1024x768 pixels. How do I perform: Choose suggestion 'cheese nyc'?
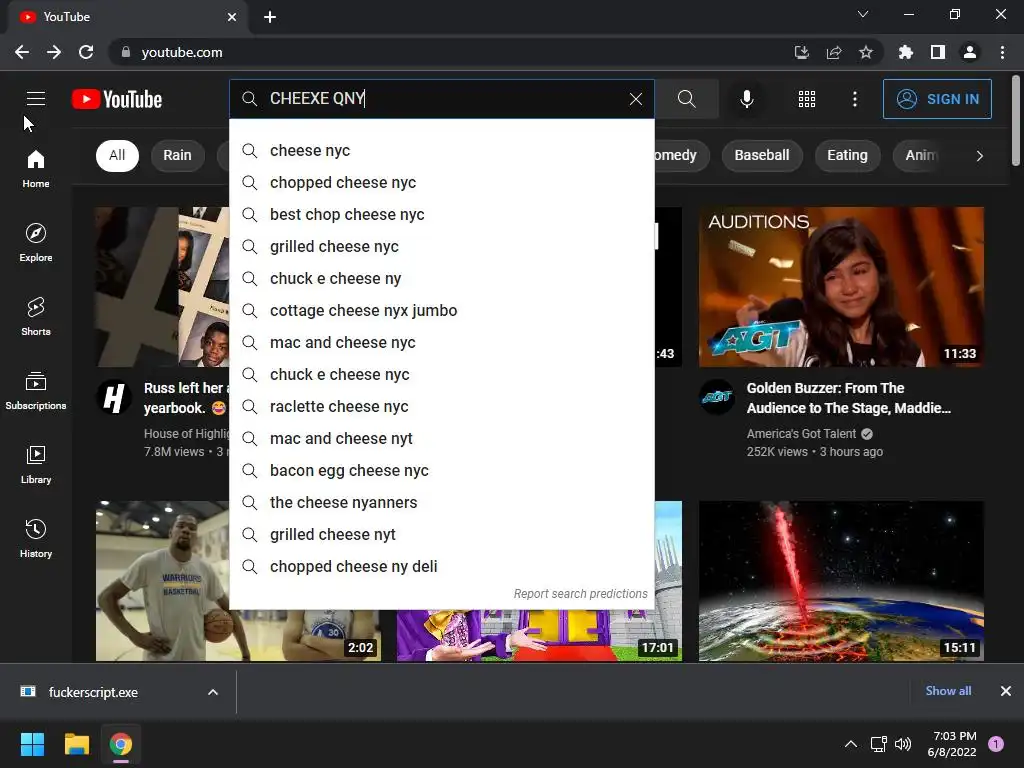point(441,150)
